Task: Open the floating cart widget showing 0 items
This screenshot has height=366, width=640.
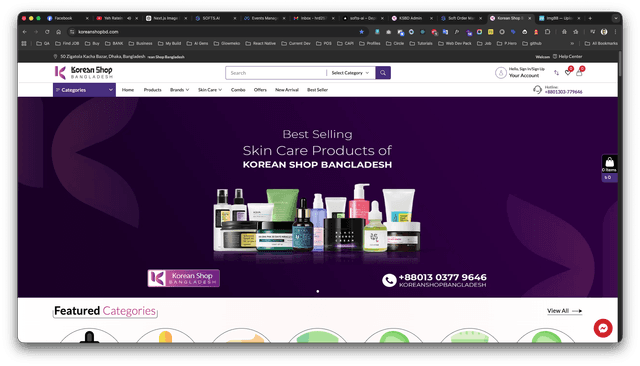Action: click(609, 168)
